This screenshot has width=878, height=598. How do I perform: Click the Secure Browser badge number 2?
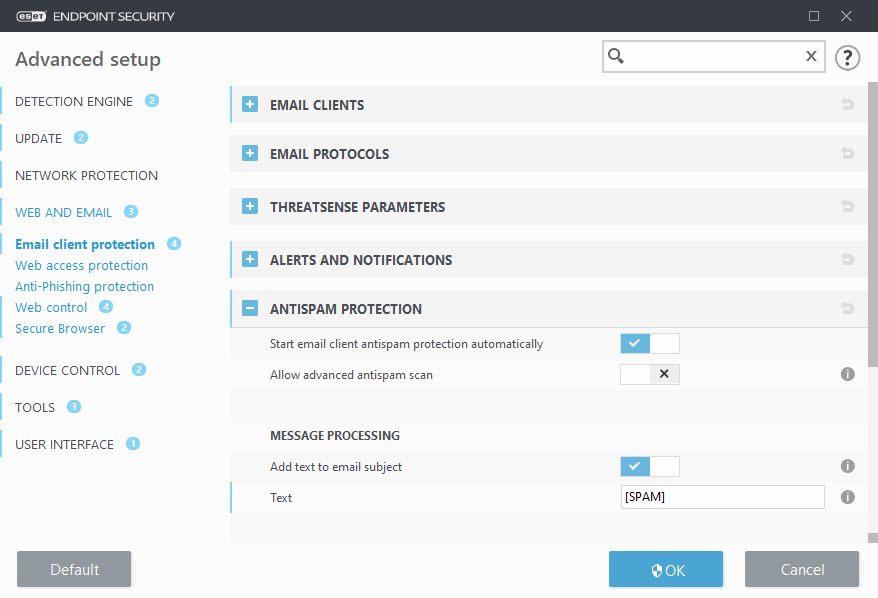click(124, 328)
